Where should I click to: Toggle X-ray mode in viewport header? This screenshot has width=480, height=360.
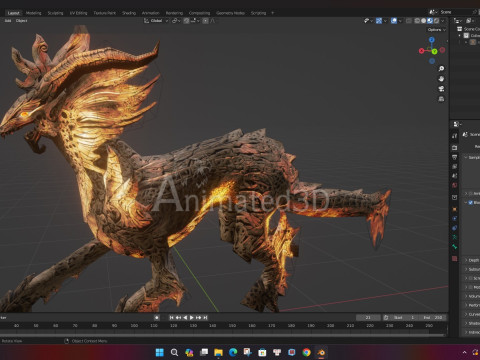[x=409, y=21]
